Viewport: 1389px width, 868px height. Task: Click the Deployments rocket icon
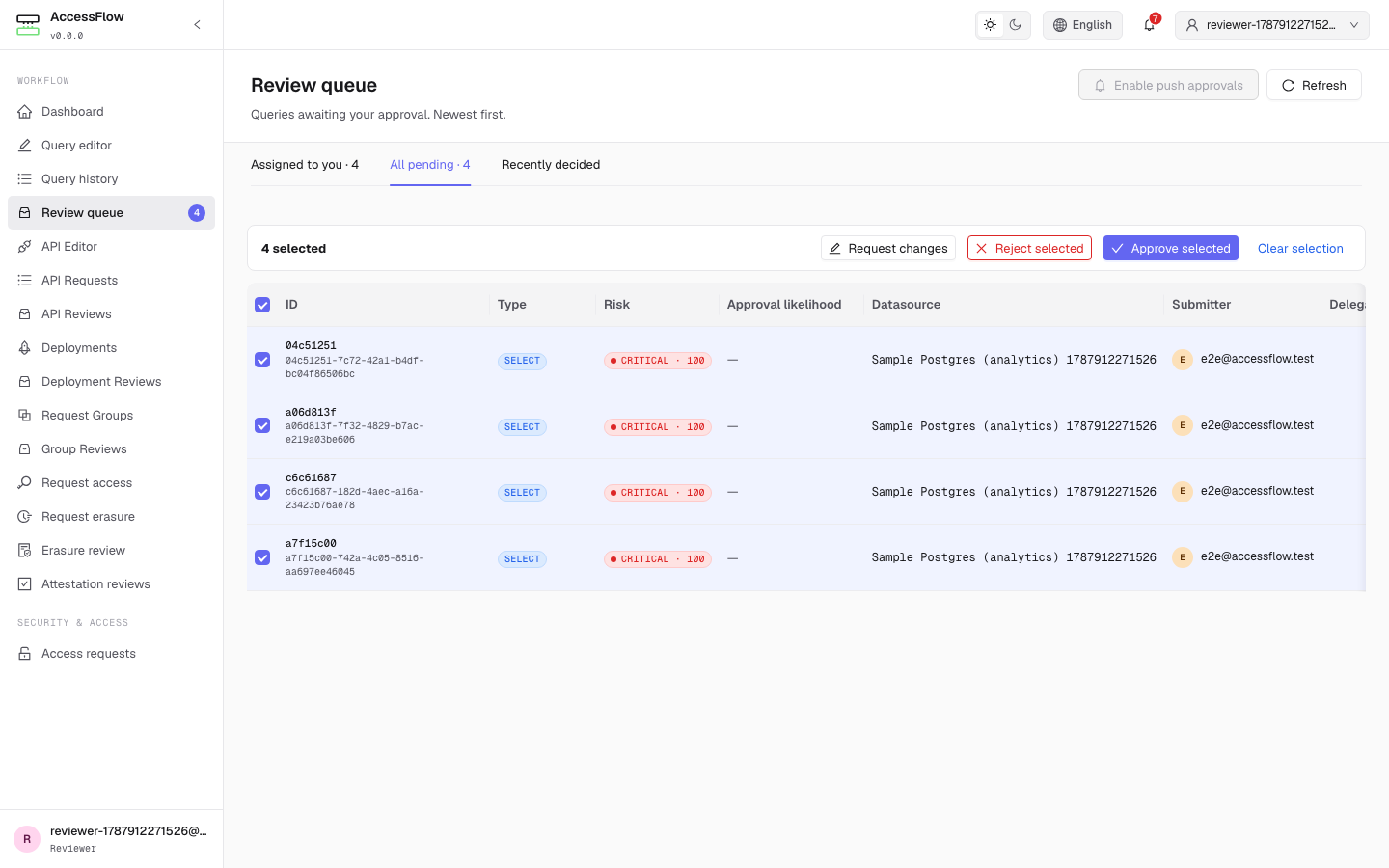[x=25, y=348]
